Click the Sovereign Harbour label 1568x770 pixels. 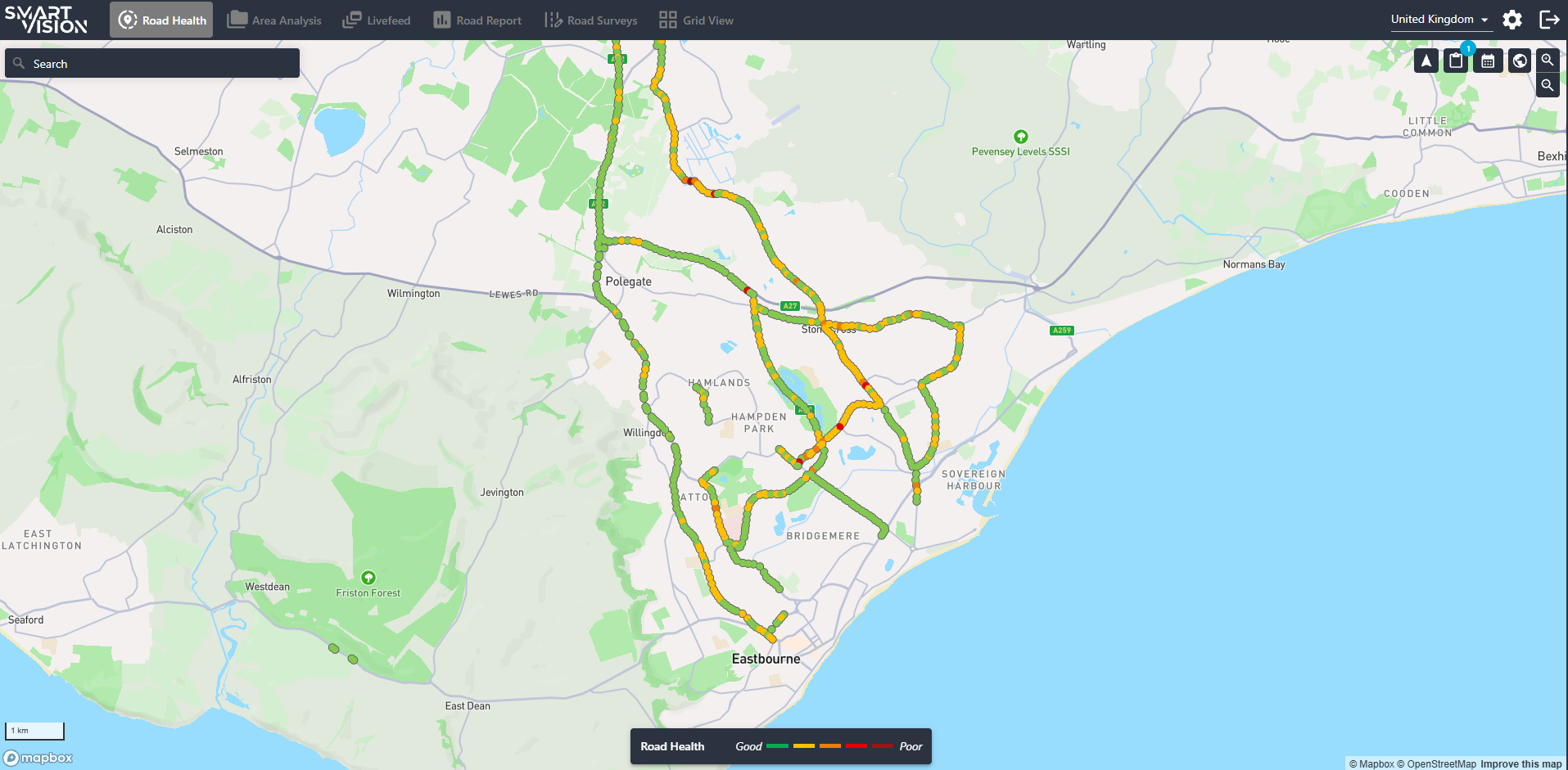(x=974, y=480)
